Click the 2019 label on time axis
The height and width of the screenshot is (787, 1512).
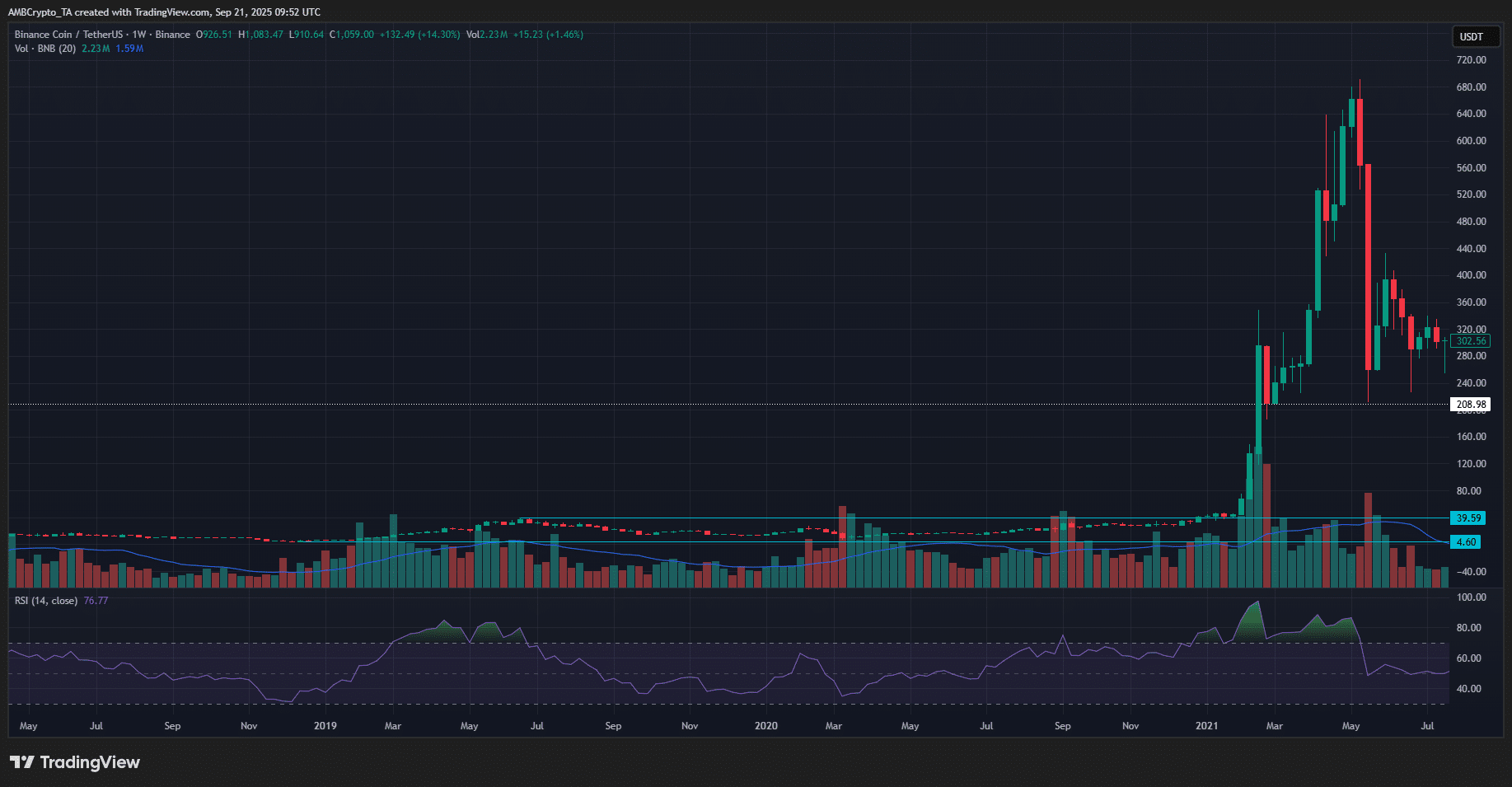pyautogui.click(x=325, y=726)
